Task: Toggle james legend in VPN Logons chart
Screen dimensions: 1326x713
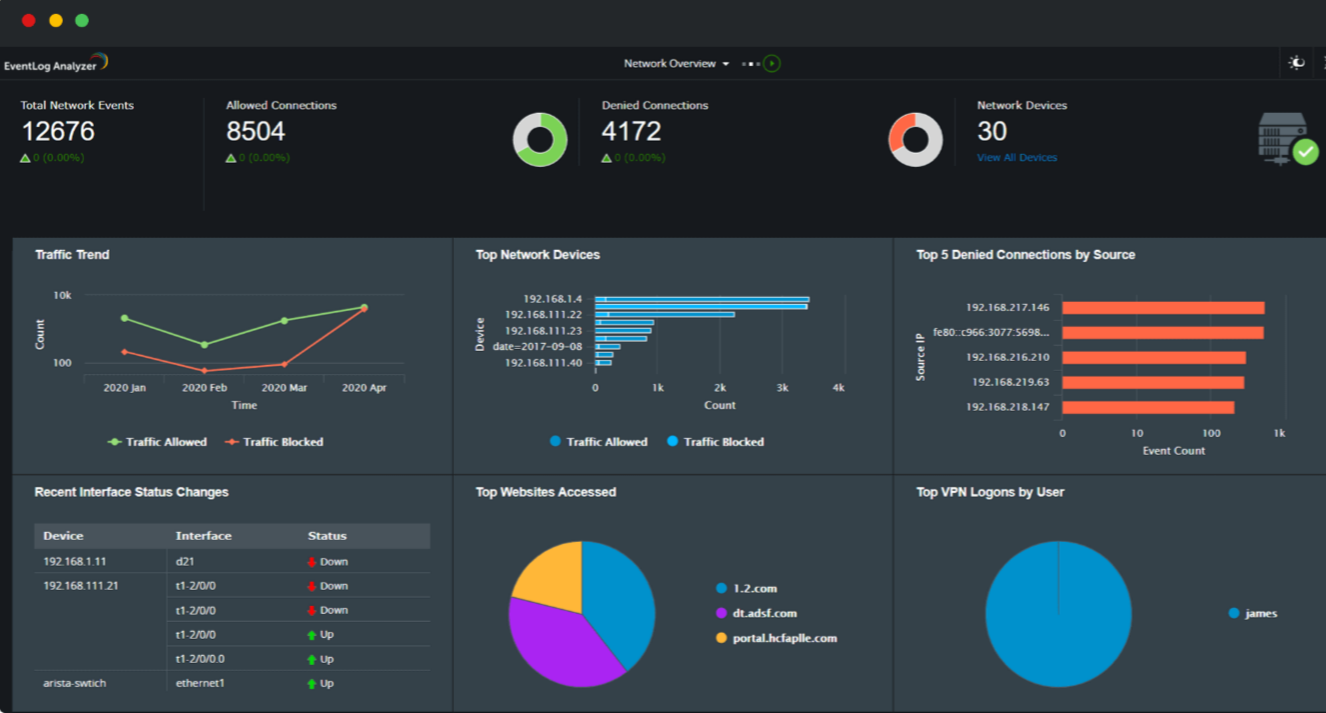Action: tap(1253, 614)
